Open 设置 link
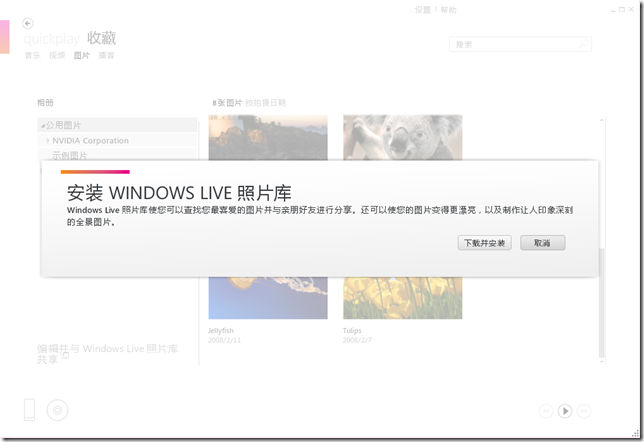 pyautogui.click(x=423, y=10)
